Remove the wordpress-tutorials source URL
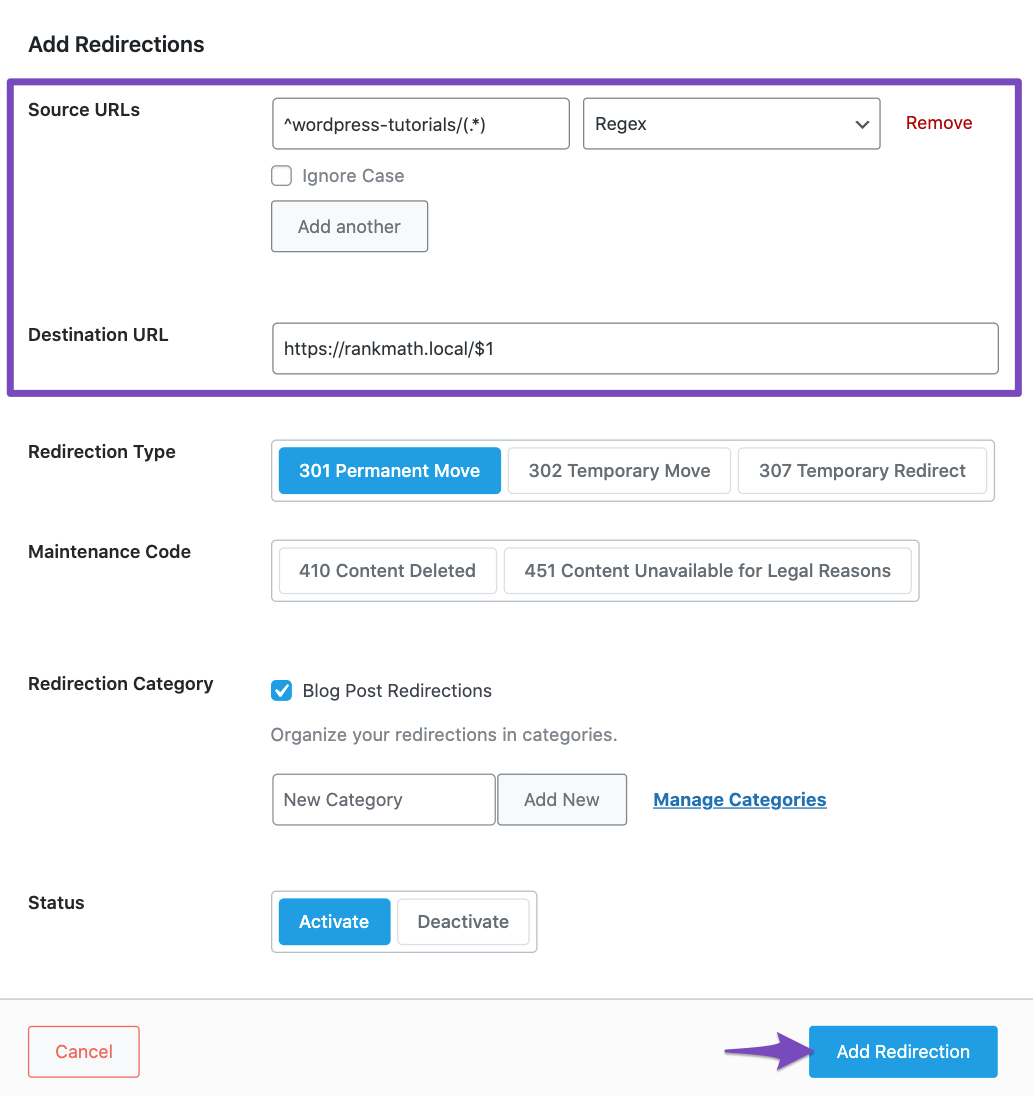Screen dimensions: 1033x1096 point(938,123)
